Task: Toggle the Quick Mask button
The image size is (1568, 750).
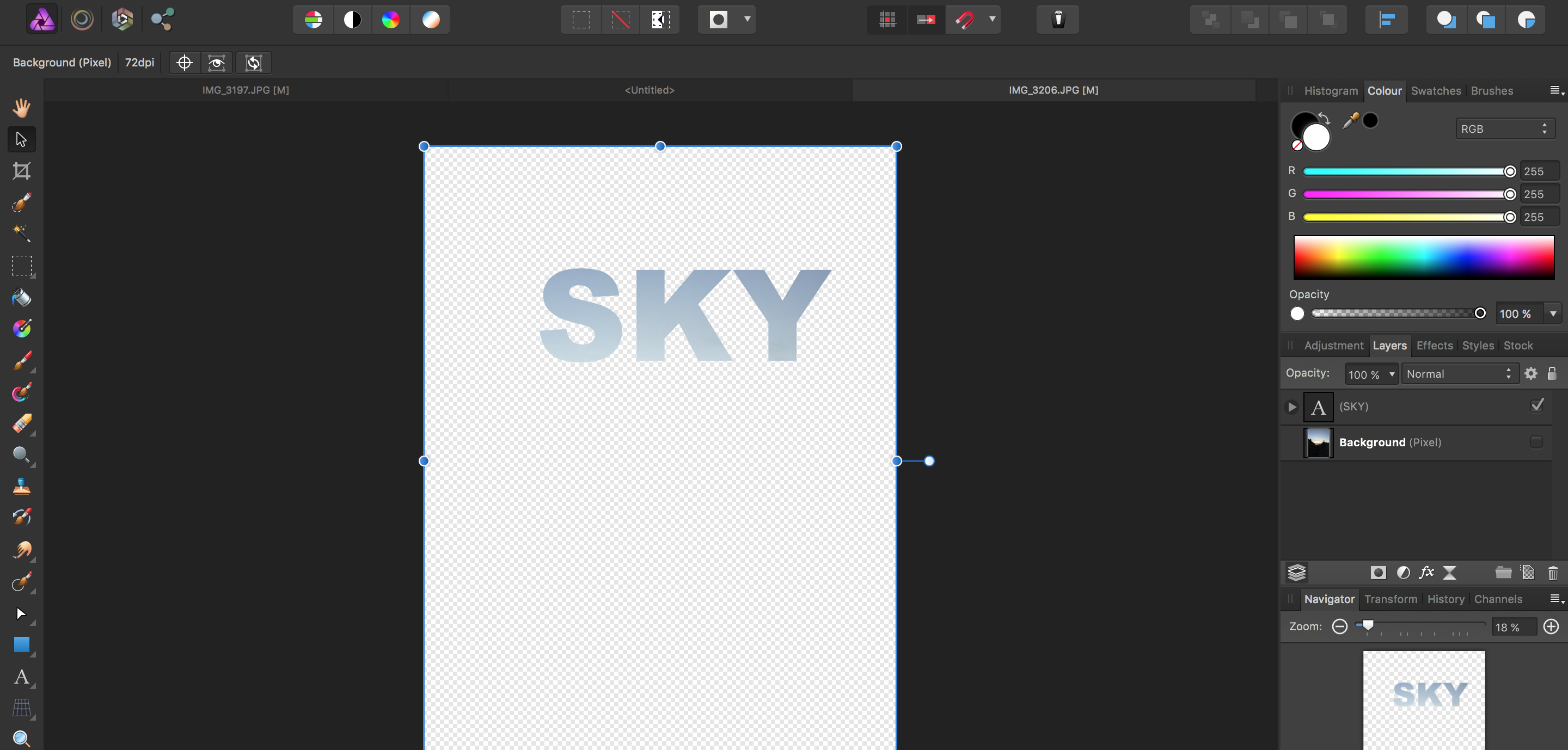Action: click(x=719, y=20)
